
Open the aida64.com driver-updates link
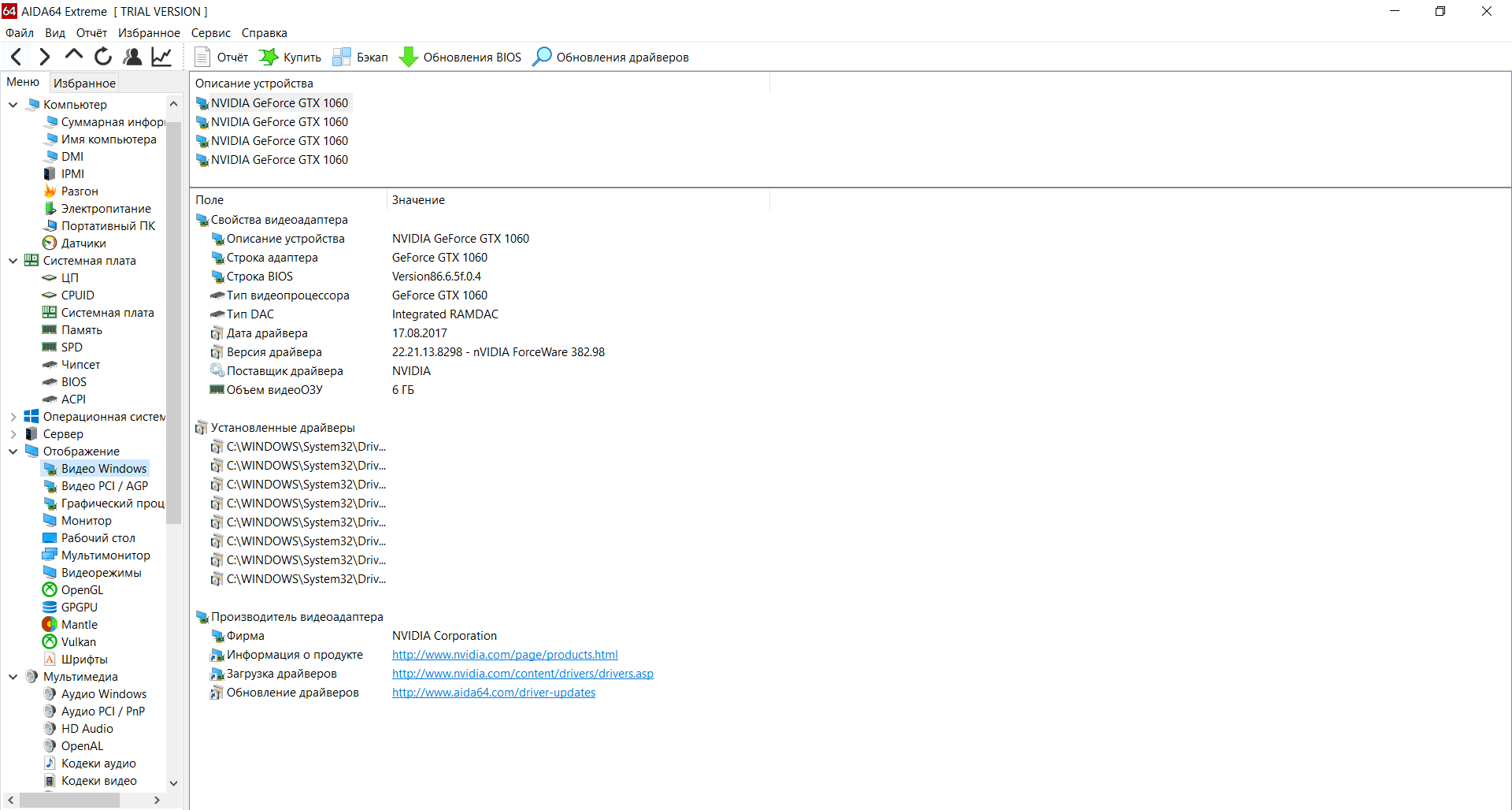(493, 693)
